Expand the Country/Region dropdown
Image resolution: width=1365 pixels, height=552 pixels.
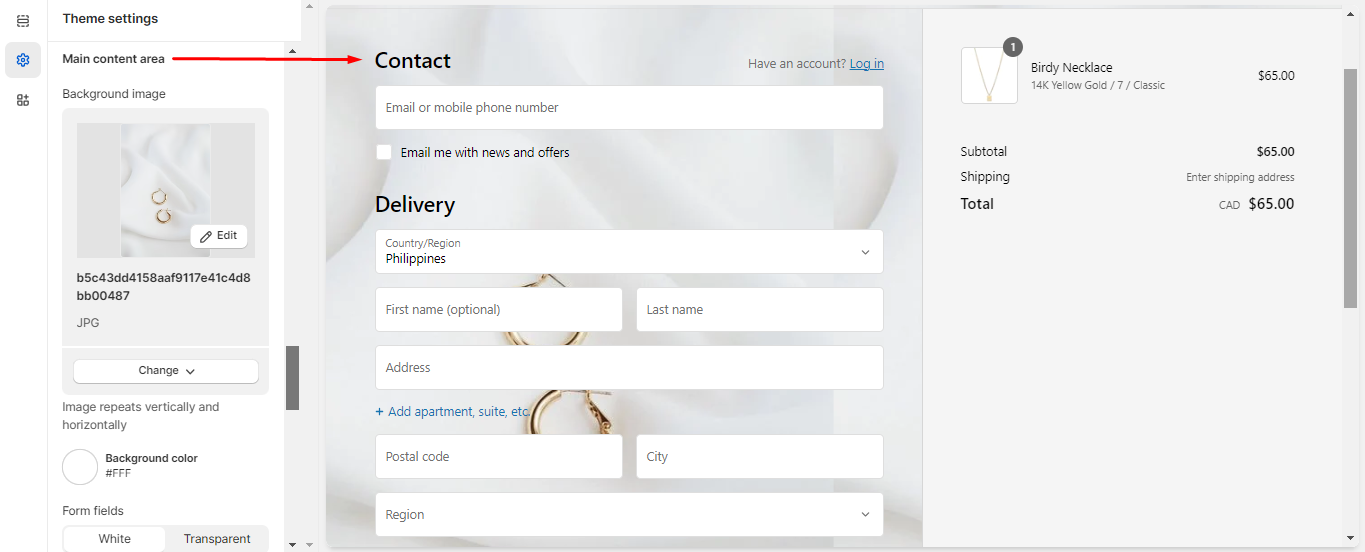(x=629, y=252)
